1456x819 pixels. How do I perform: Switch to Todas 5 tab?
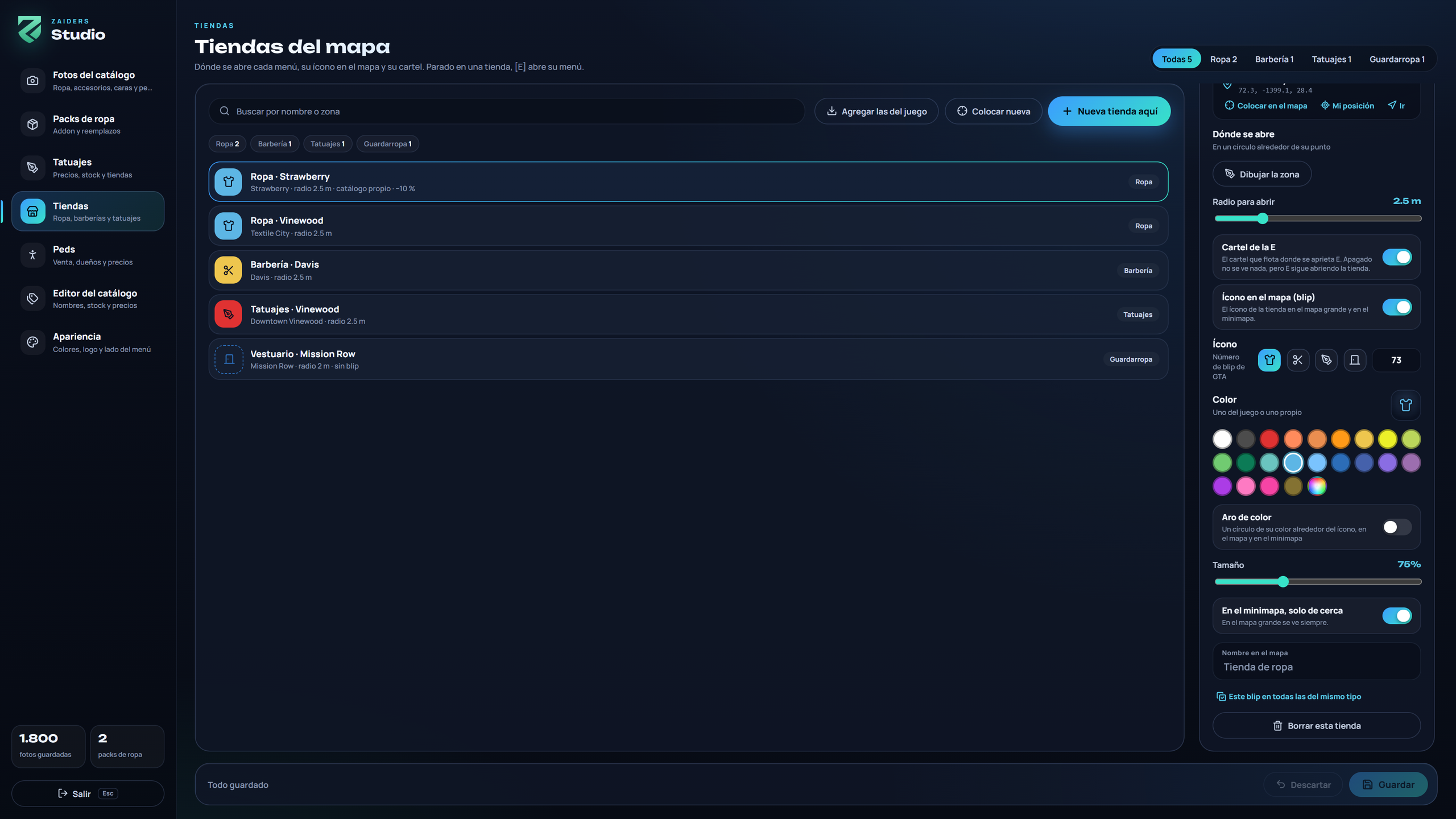(x=1177, y=59)
